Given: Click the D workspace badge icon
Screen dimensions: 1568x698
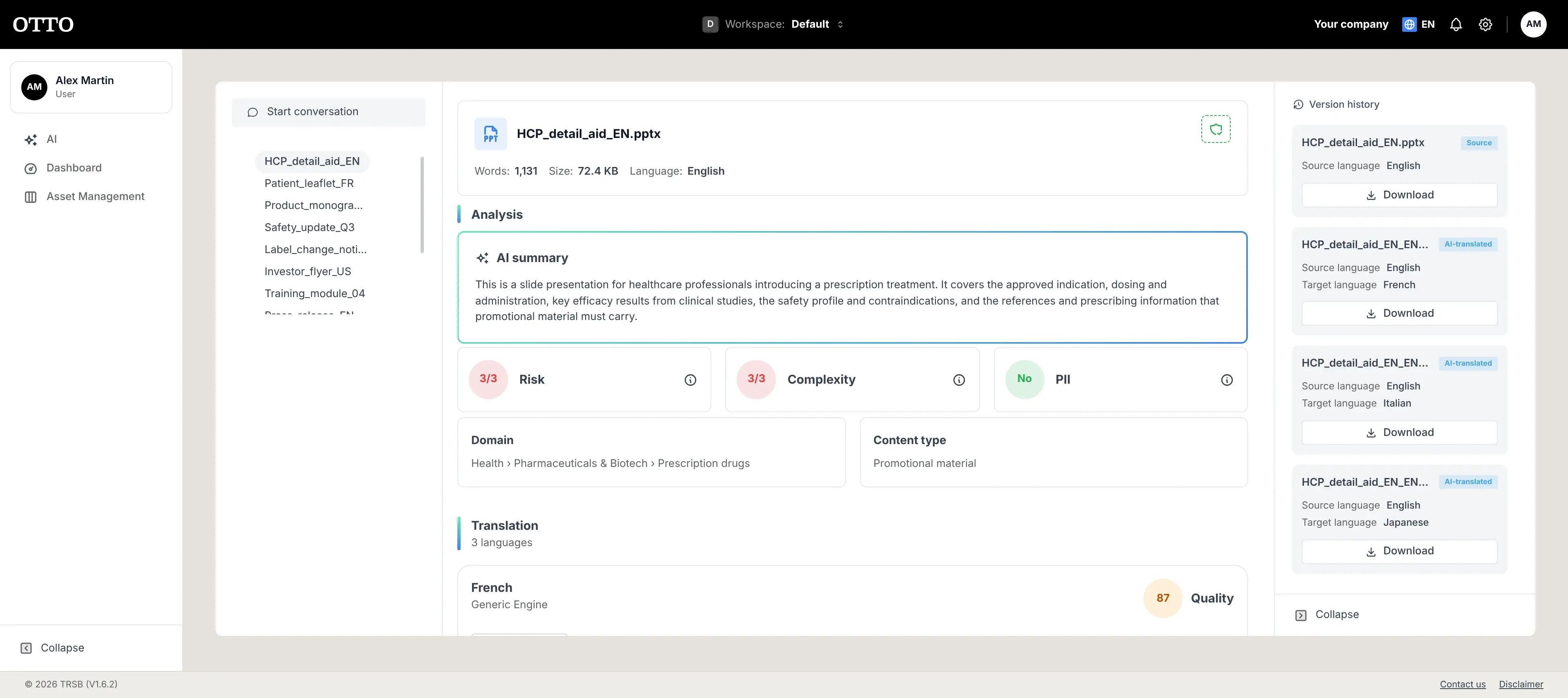Looking at the screenshot, I should point(710,24).
